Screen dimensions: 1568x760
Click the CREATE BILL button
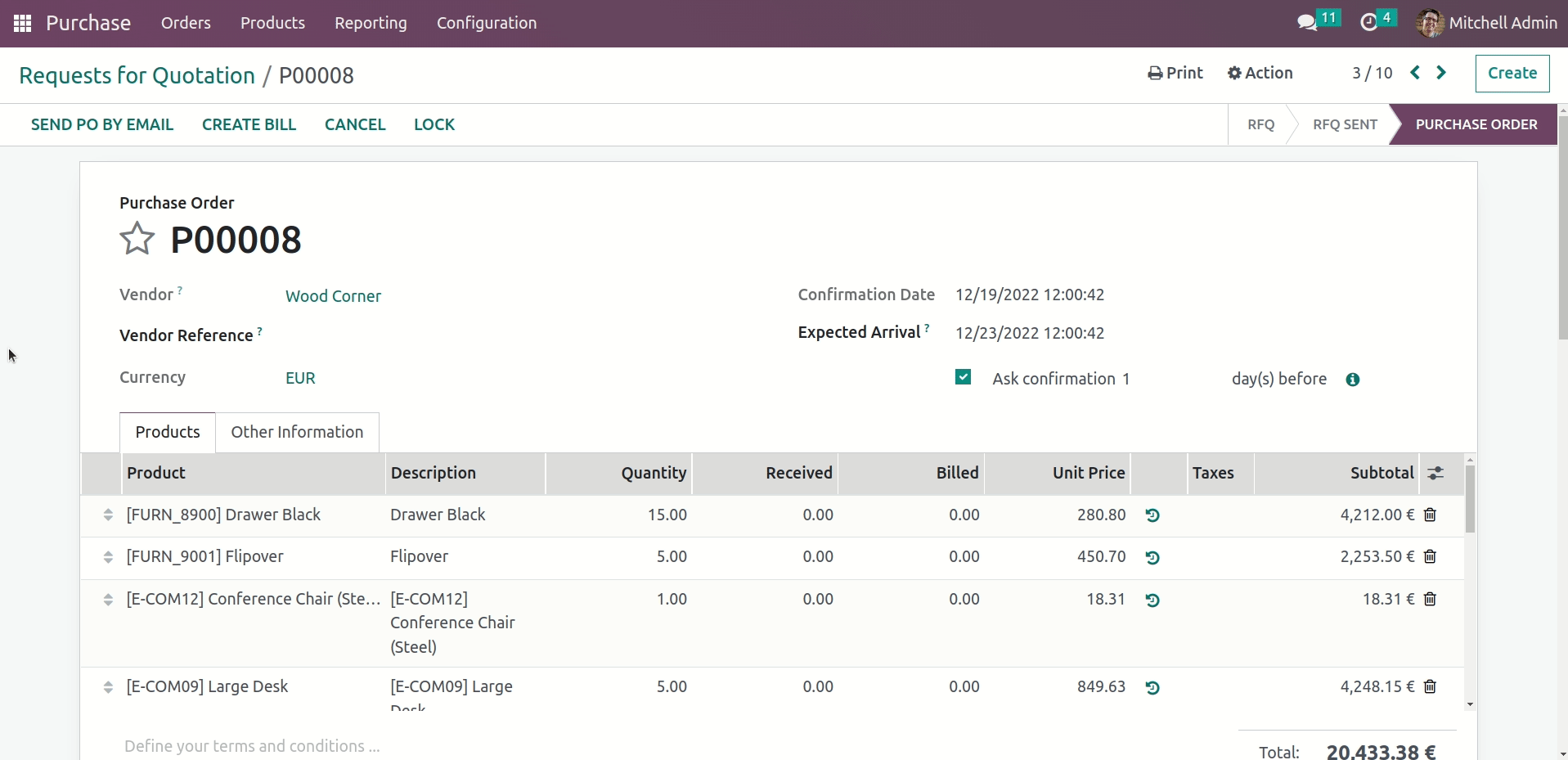coord(249,124)
